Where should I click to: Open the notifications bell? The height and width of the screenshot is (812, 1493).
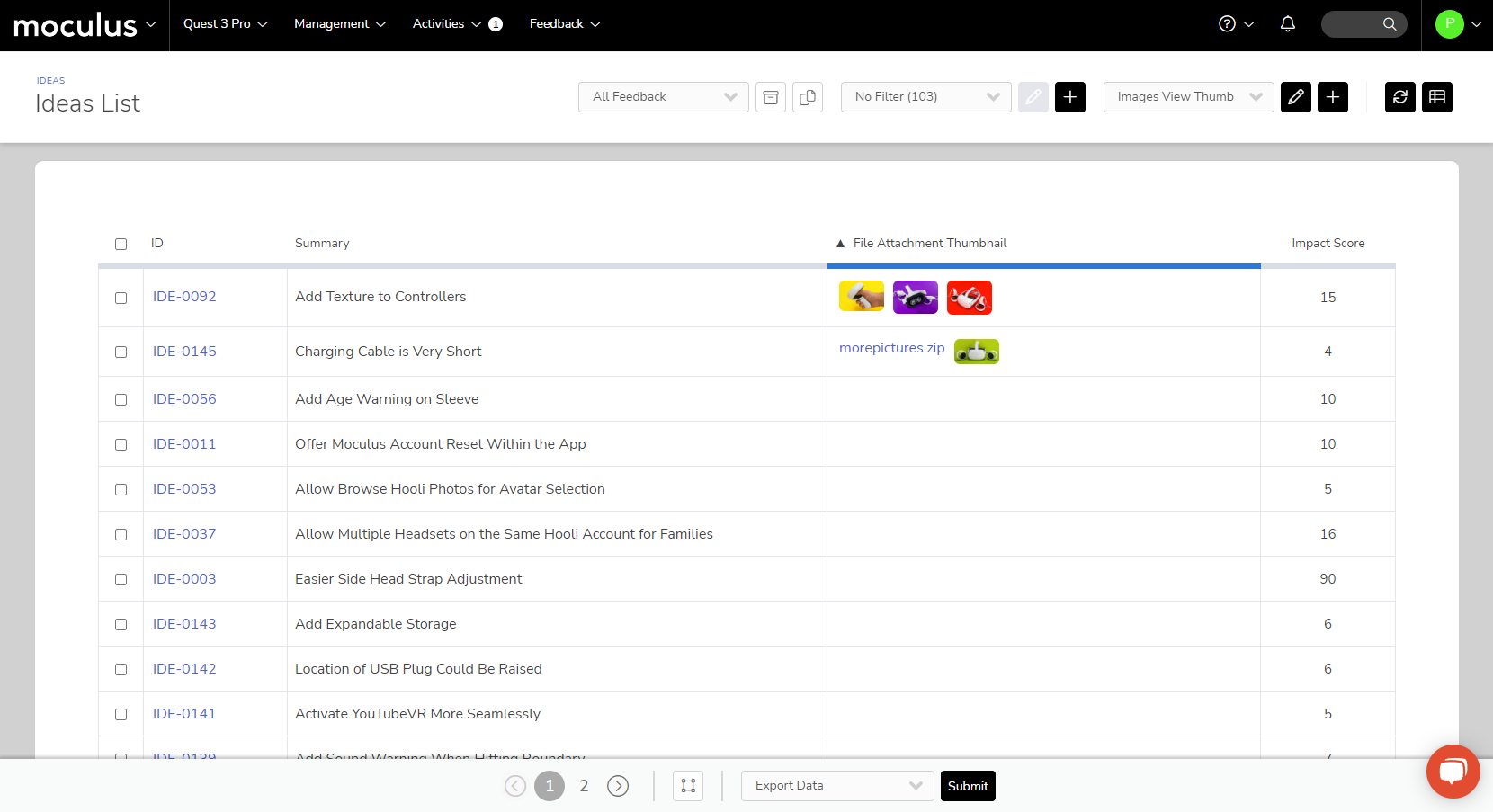coord(1287,24)
